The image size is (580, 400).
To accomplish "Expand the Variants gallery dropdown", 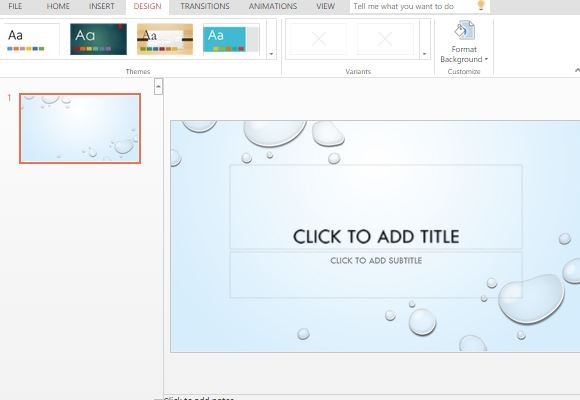I will pos(425,54).
